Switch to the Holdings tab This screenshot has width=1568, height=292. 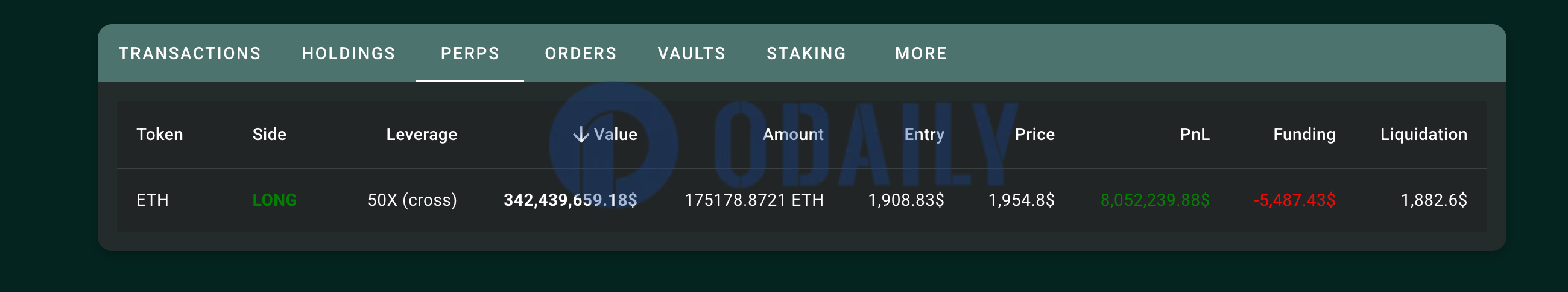pos(348,54)
